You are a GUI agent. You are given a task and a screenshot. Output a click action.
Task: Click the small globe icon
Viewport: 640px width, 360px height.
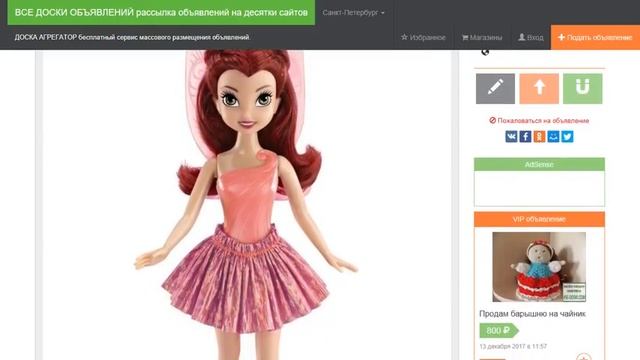[485, 52]
